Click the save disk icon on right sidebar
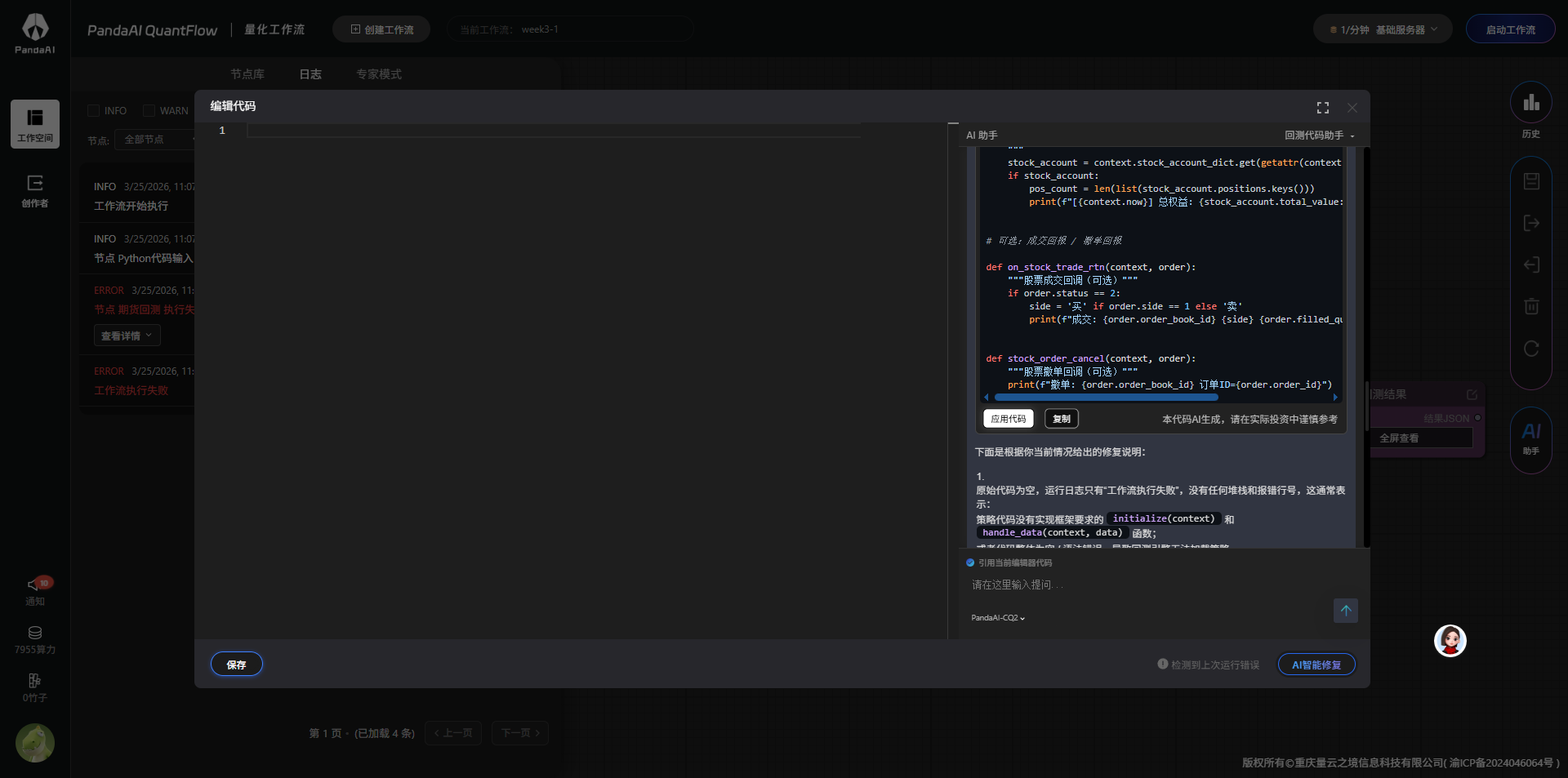The height and width of the screenshot is (778, 1568). coord(1531,181)
